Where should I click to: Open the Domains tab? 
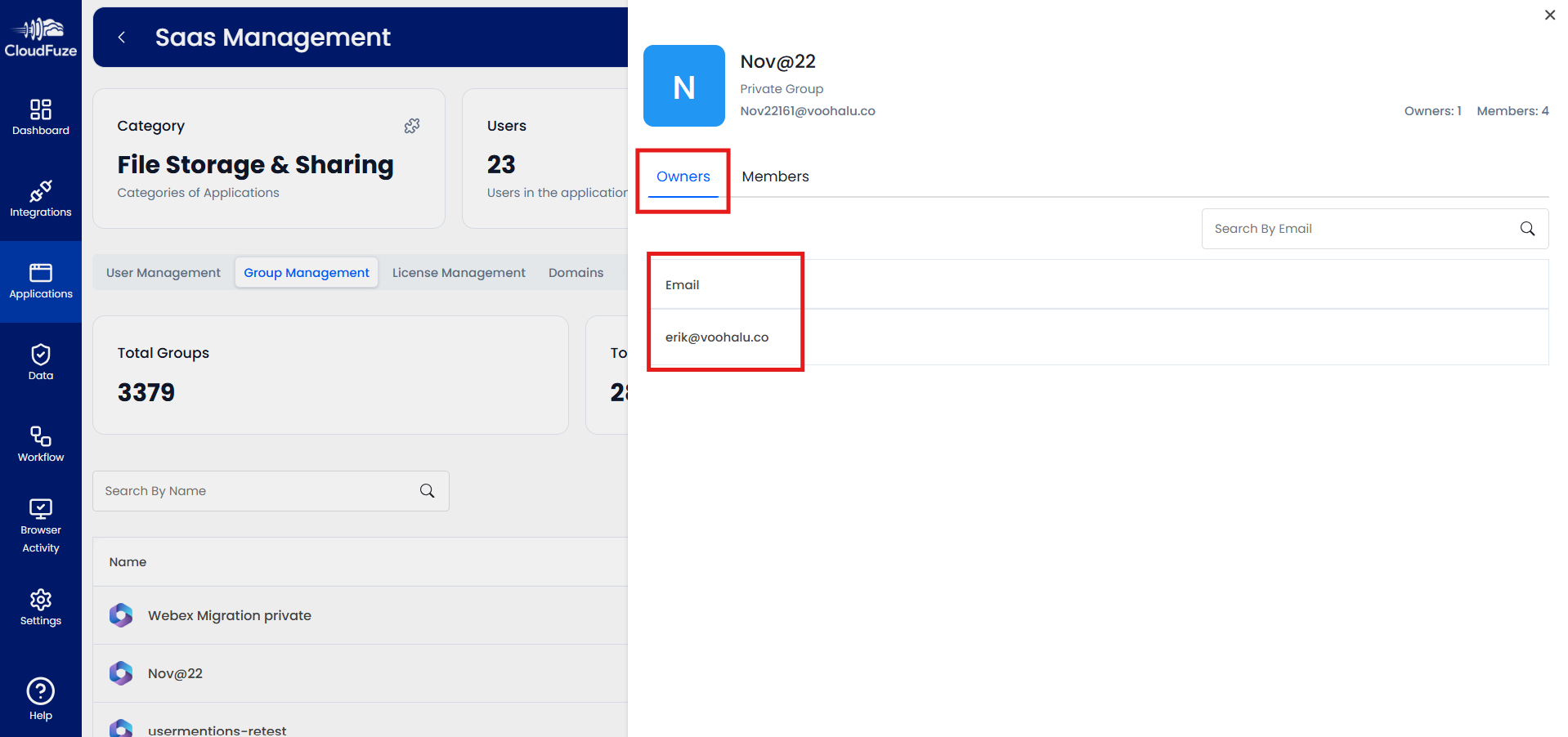[x=576, y=272]
